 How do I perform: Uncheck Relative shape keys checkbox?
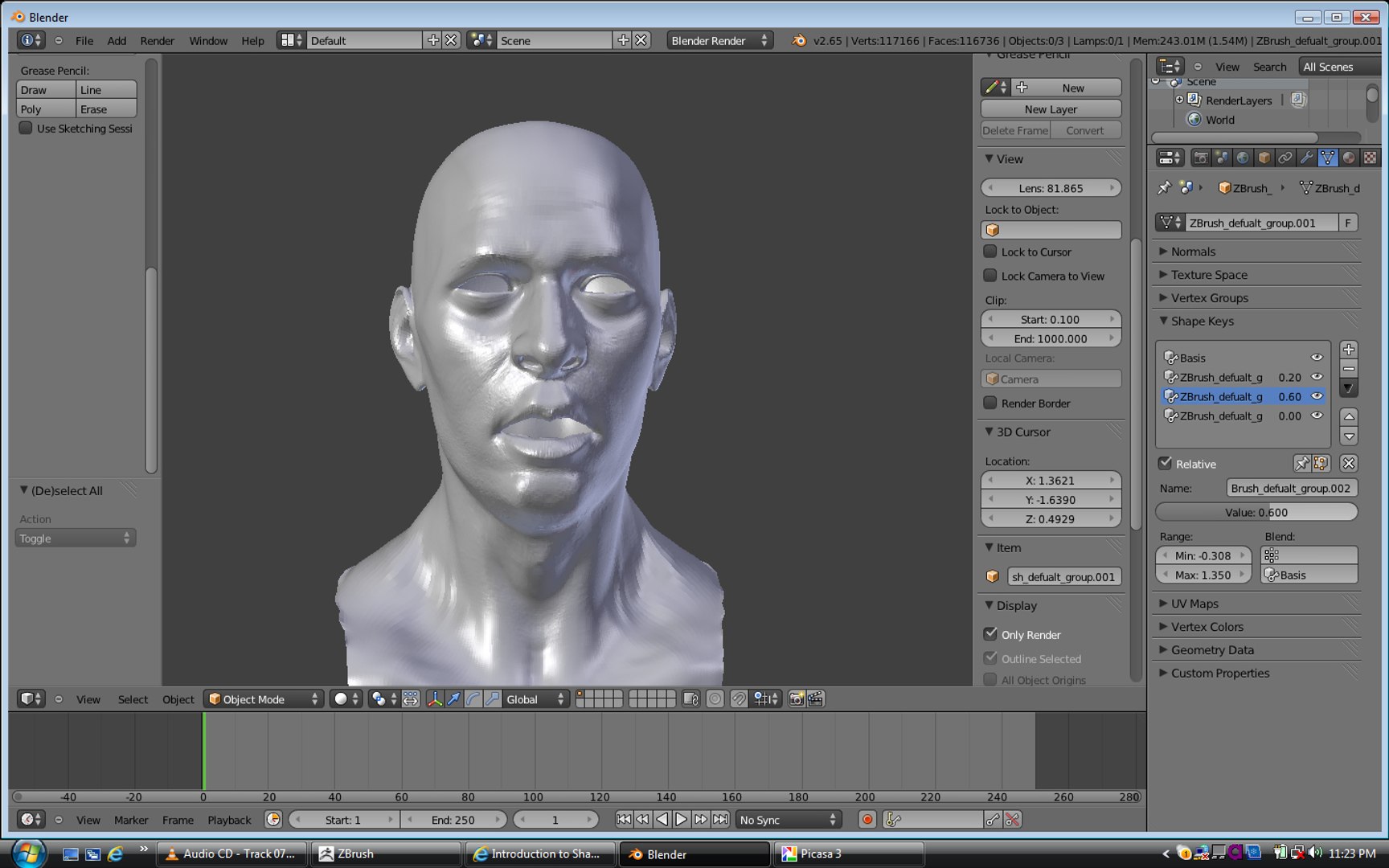(x=1165, y=464)
